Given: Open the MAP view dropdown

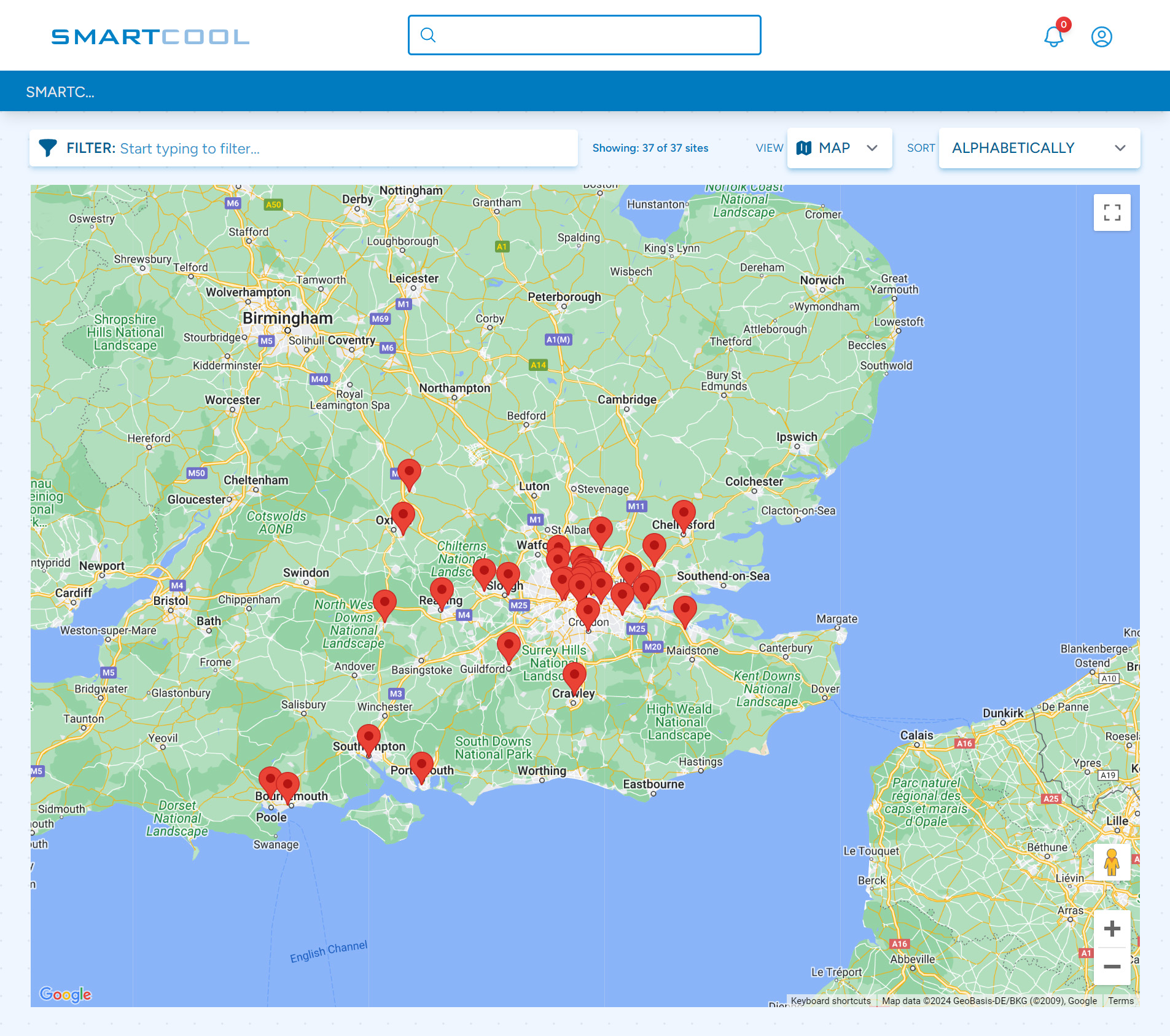Looking at the screenshot, I should click(x=840, y=148).
